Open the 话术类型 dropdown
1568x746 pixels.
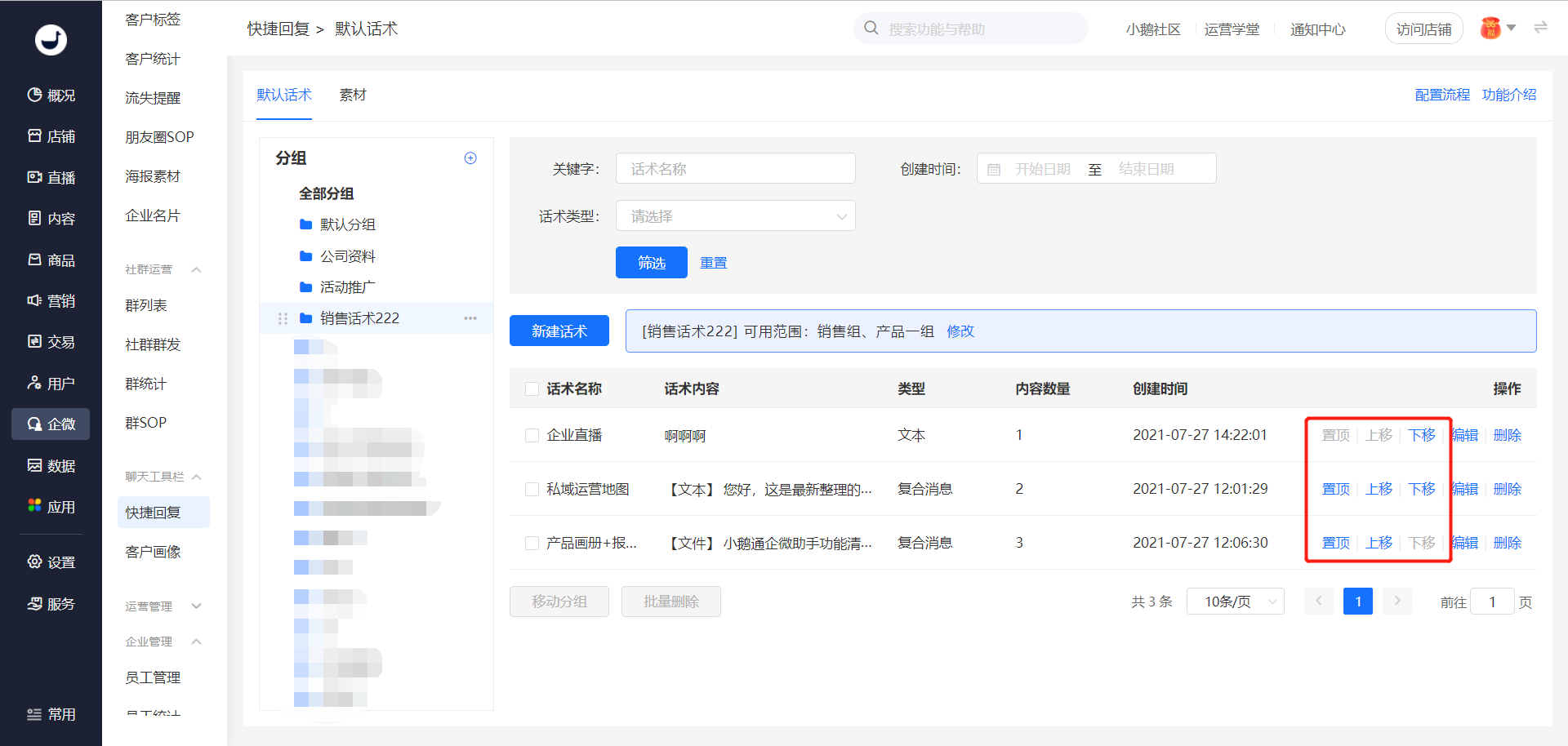pos(735,216)
